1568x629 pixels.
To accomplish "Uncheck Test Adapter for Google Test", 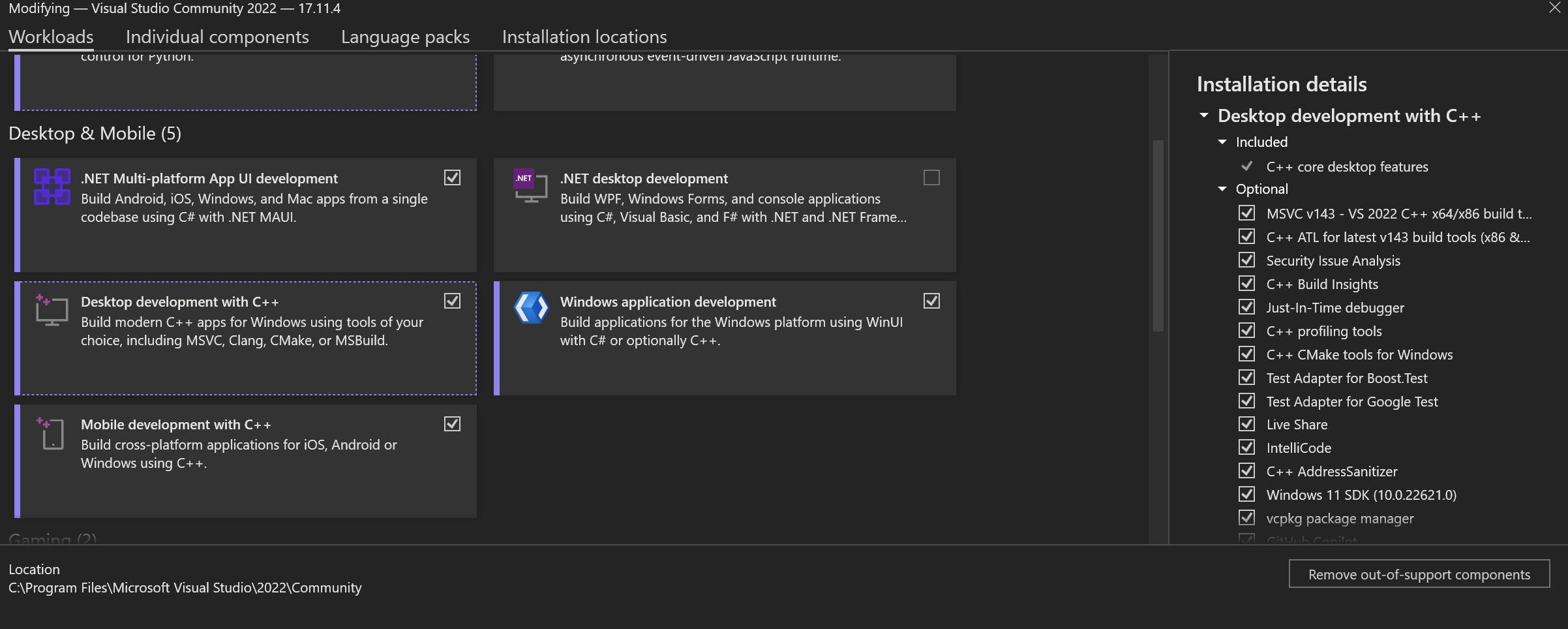I will [x=1246, y=401].
